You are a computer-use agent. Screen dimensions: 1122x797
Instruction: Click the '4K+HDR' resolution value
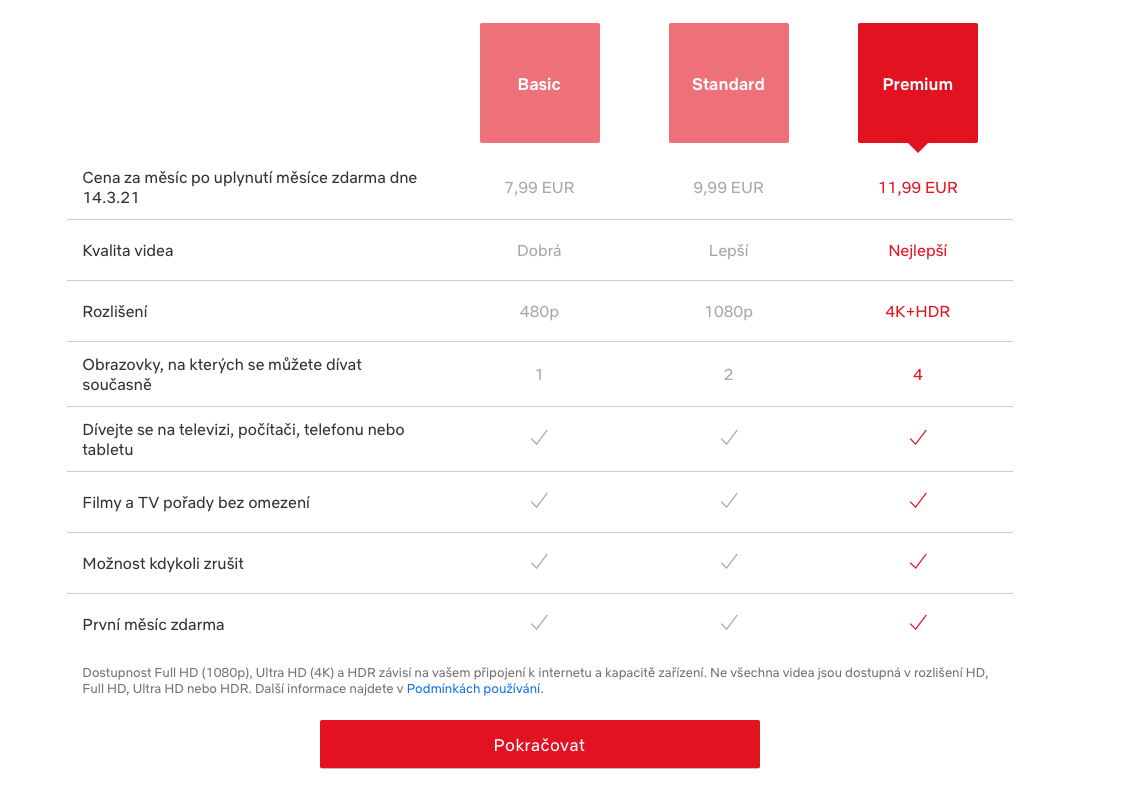tap(917, 311)
